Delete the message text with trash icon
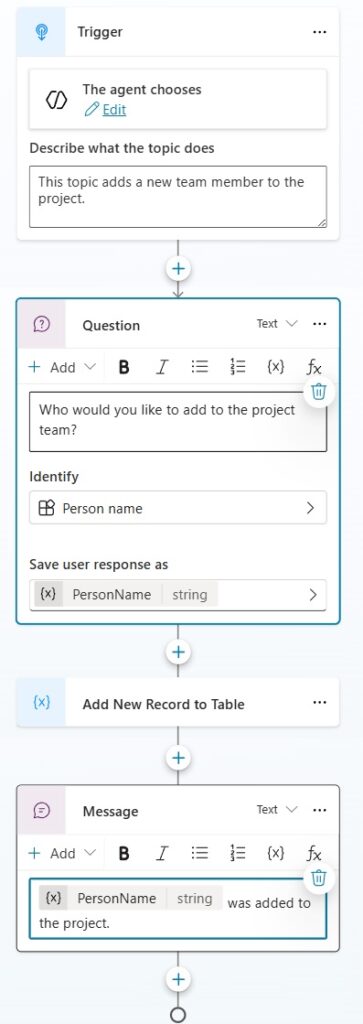 (x=319, y=878)
